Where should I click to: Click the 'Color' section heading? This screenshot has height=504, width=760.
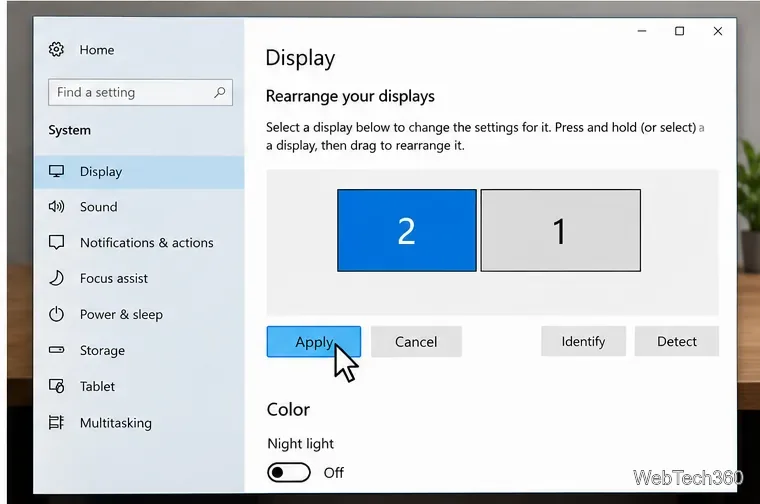288,410
